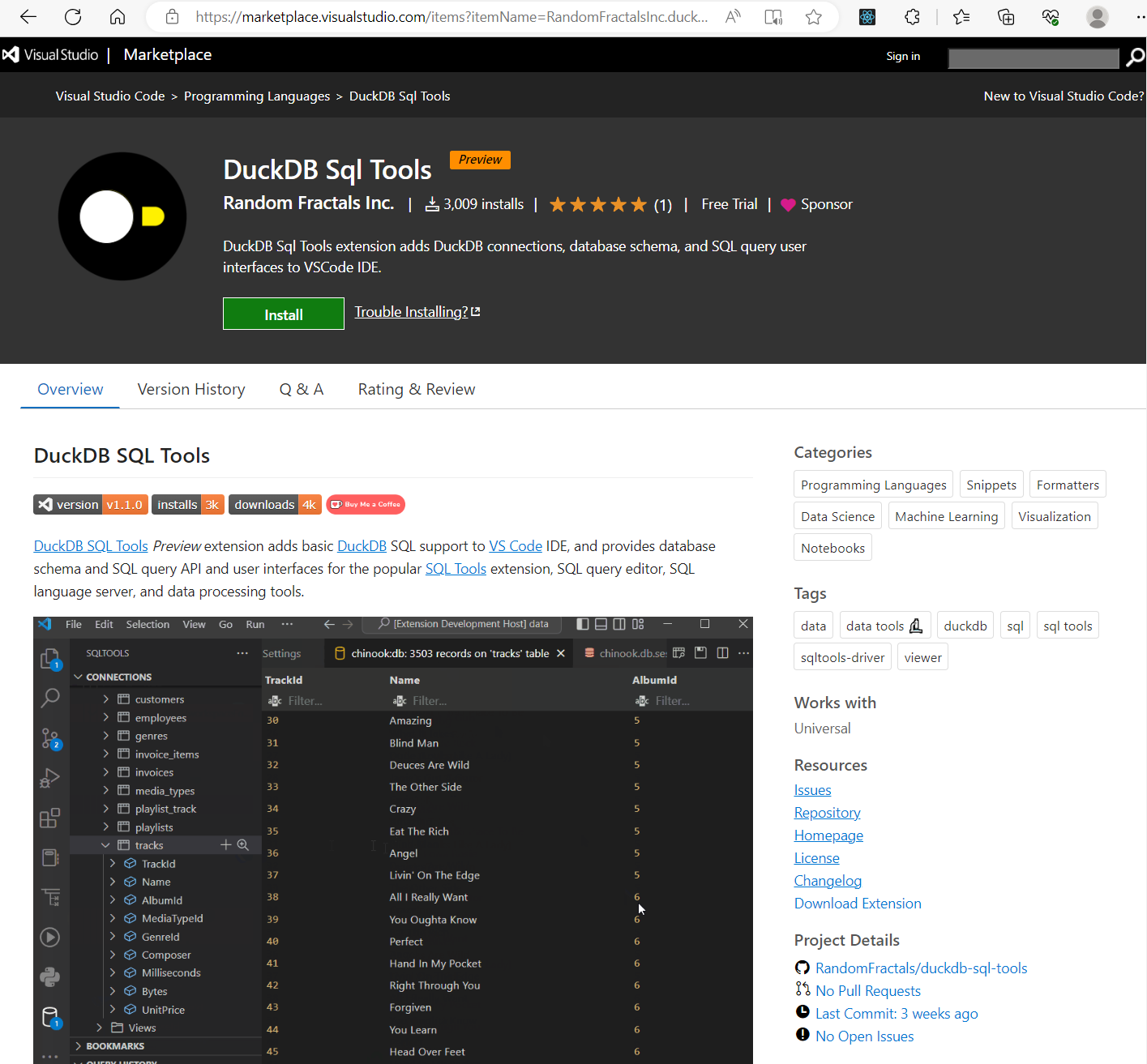
Task: Open the Changelog resource link
Action: click(x=828, y=881)
